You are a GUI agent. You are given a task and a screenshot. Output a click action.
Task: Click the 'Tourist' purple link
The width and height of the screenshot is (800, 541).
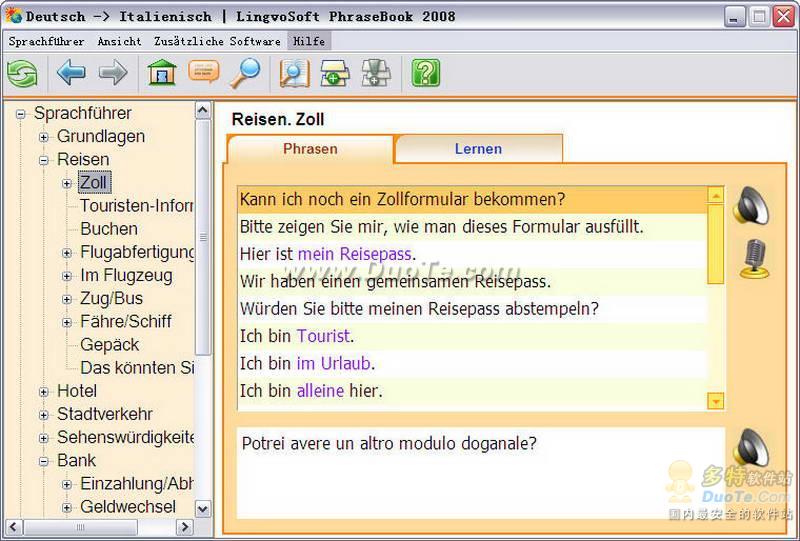[x=323, y=336]
